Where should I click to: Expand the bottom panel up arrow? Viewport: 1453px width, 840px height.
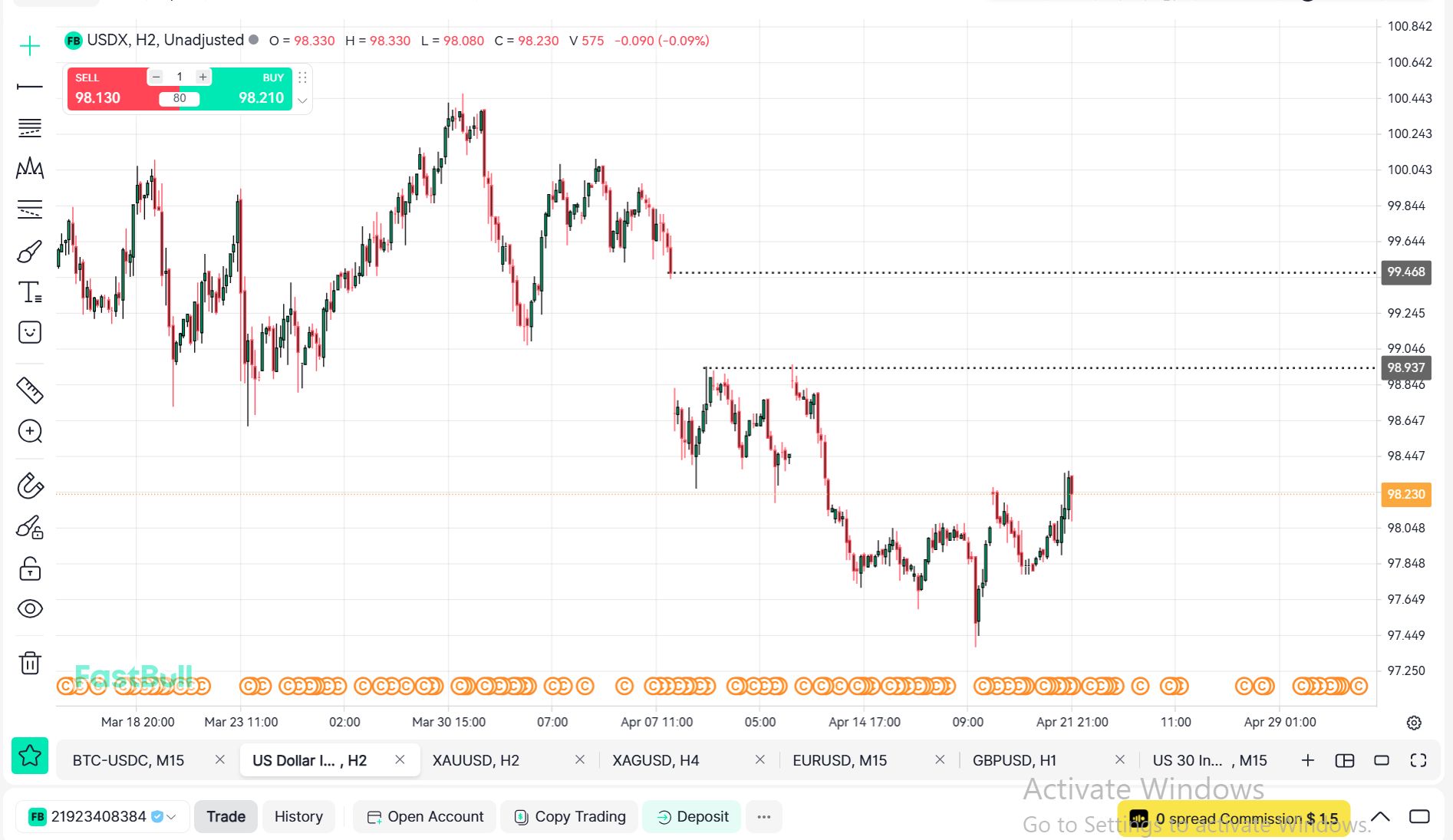tap(1380, 816)
